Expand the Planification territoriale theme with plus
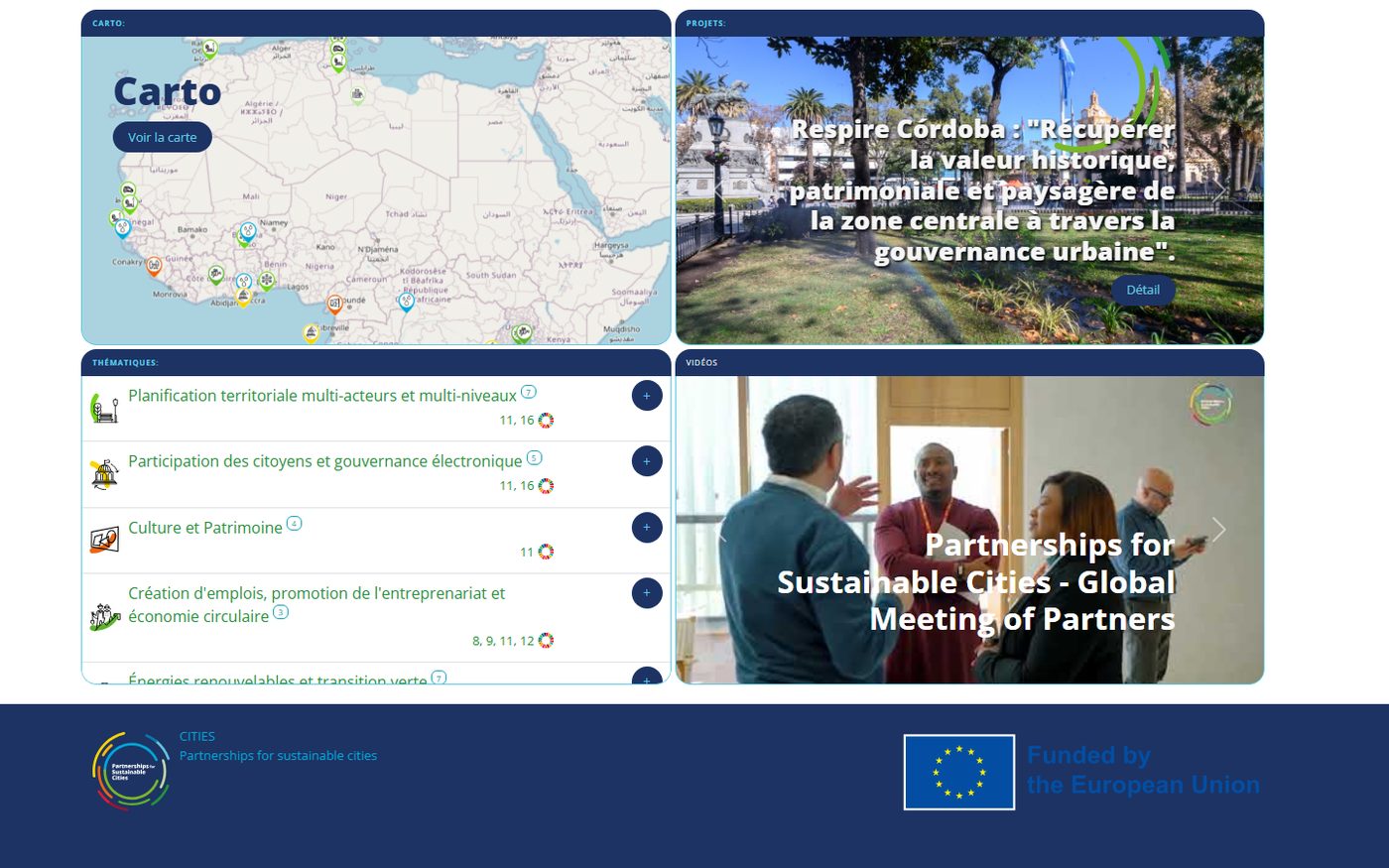Viewport: 1389px width, 868px height. [x=646, y=396]
